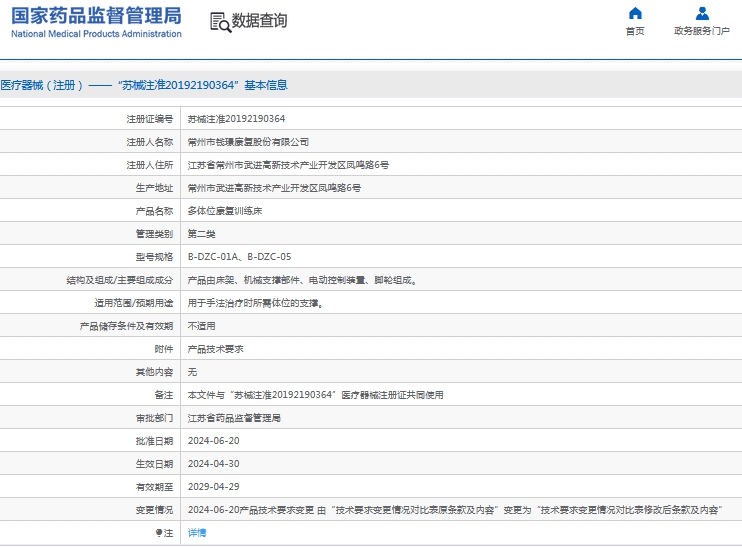Select the 产品储存条件及有效期 label
742x549 pixels.
tap(126, 326)
